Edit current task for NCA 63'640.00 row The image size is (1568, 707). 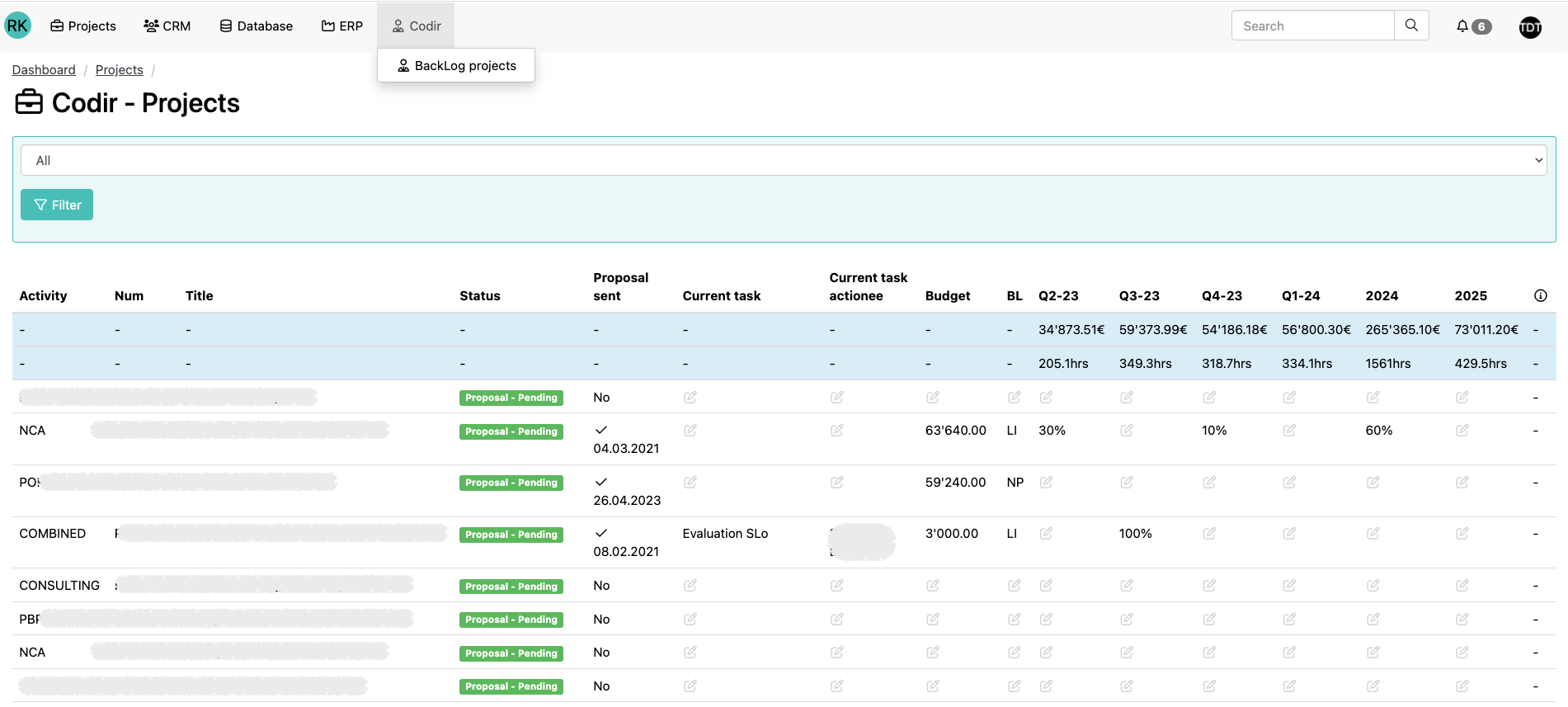pyautogui.click(x=690, y=431)
